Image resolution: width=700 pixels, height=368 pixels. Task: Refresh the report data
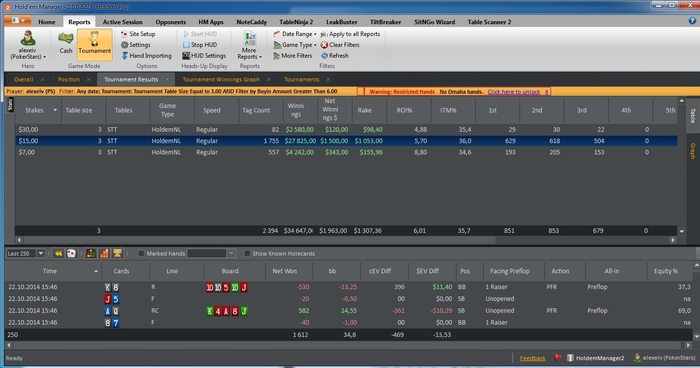(x=334, y=56)
